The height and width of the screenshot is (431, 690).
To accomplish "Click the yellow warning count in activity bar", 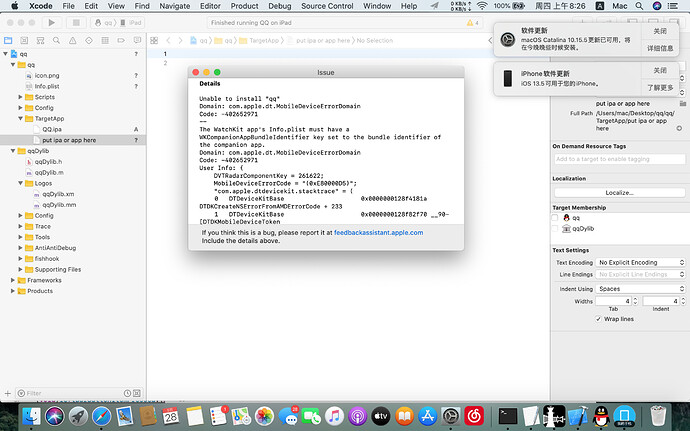I will [x=473, y=22].
